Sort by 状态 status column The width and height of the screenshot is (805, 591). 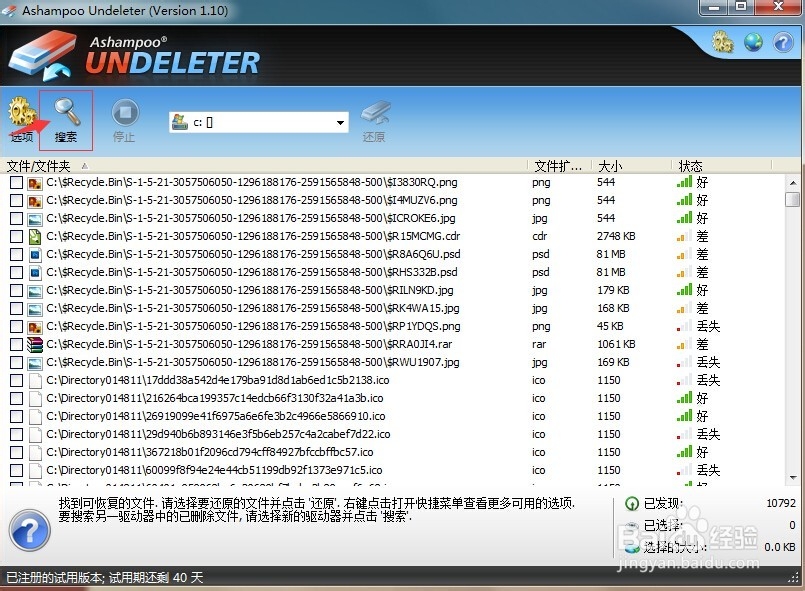(690, 166)
